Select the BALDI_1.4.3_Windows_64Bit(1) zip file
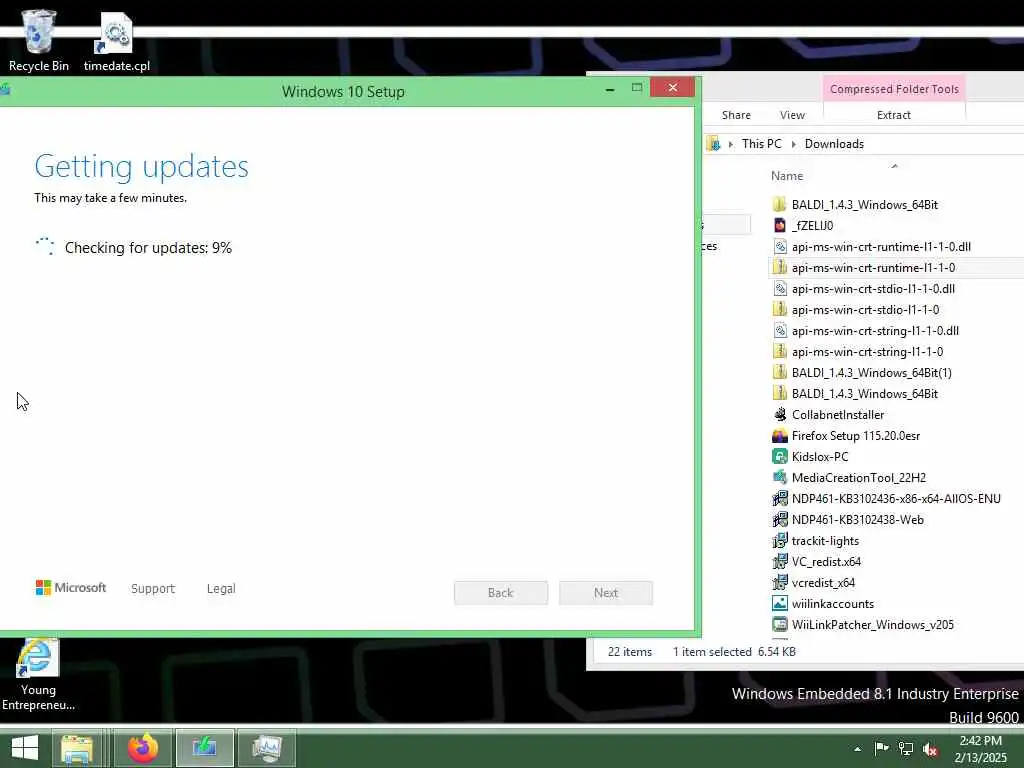The image size is (1024, 768). pyautogui.click(x=871, y=373)
